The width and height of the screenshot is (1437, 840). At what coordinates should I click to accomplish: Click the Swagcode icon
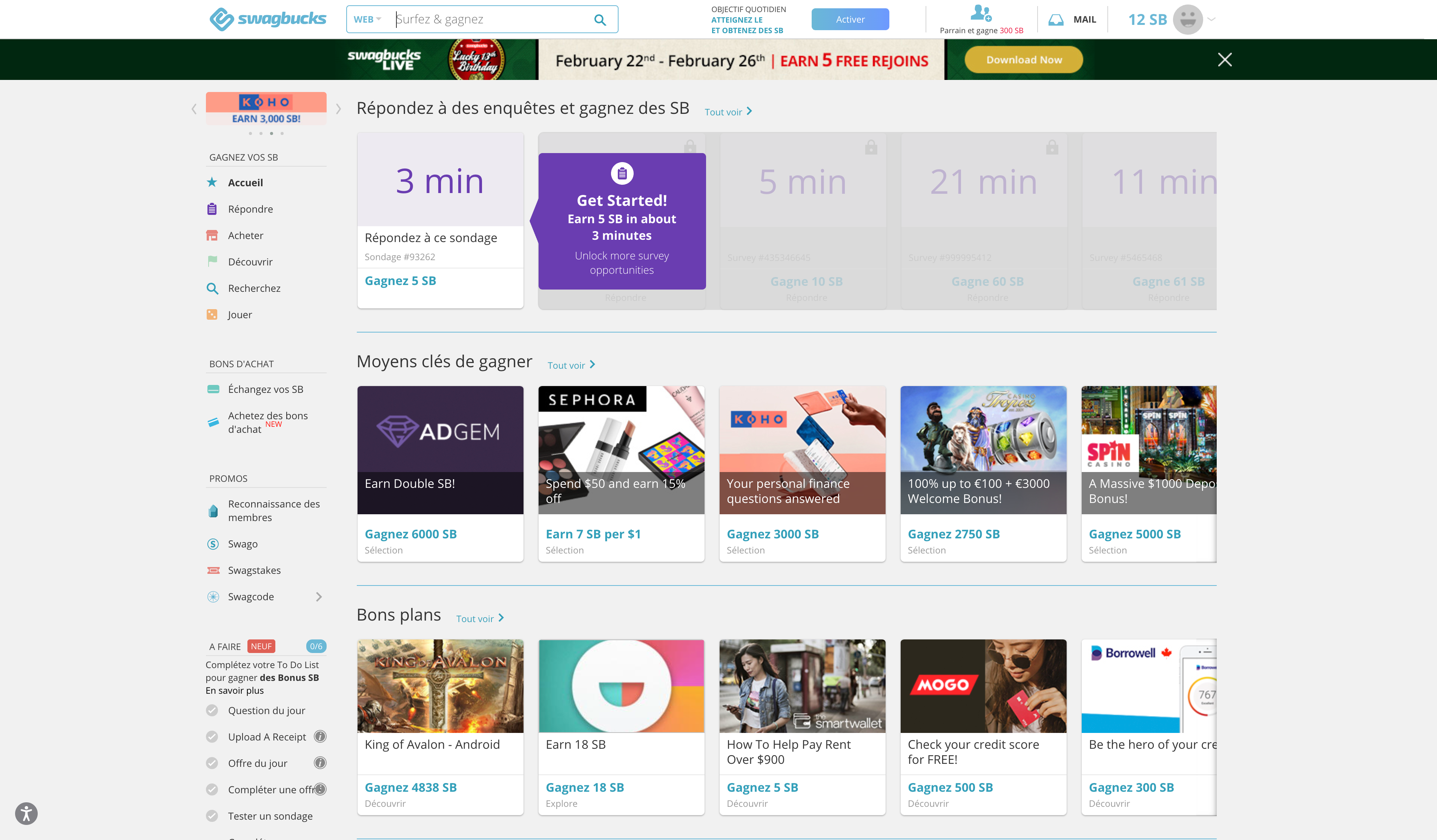[x=213, y=597]
